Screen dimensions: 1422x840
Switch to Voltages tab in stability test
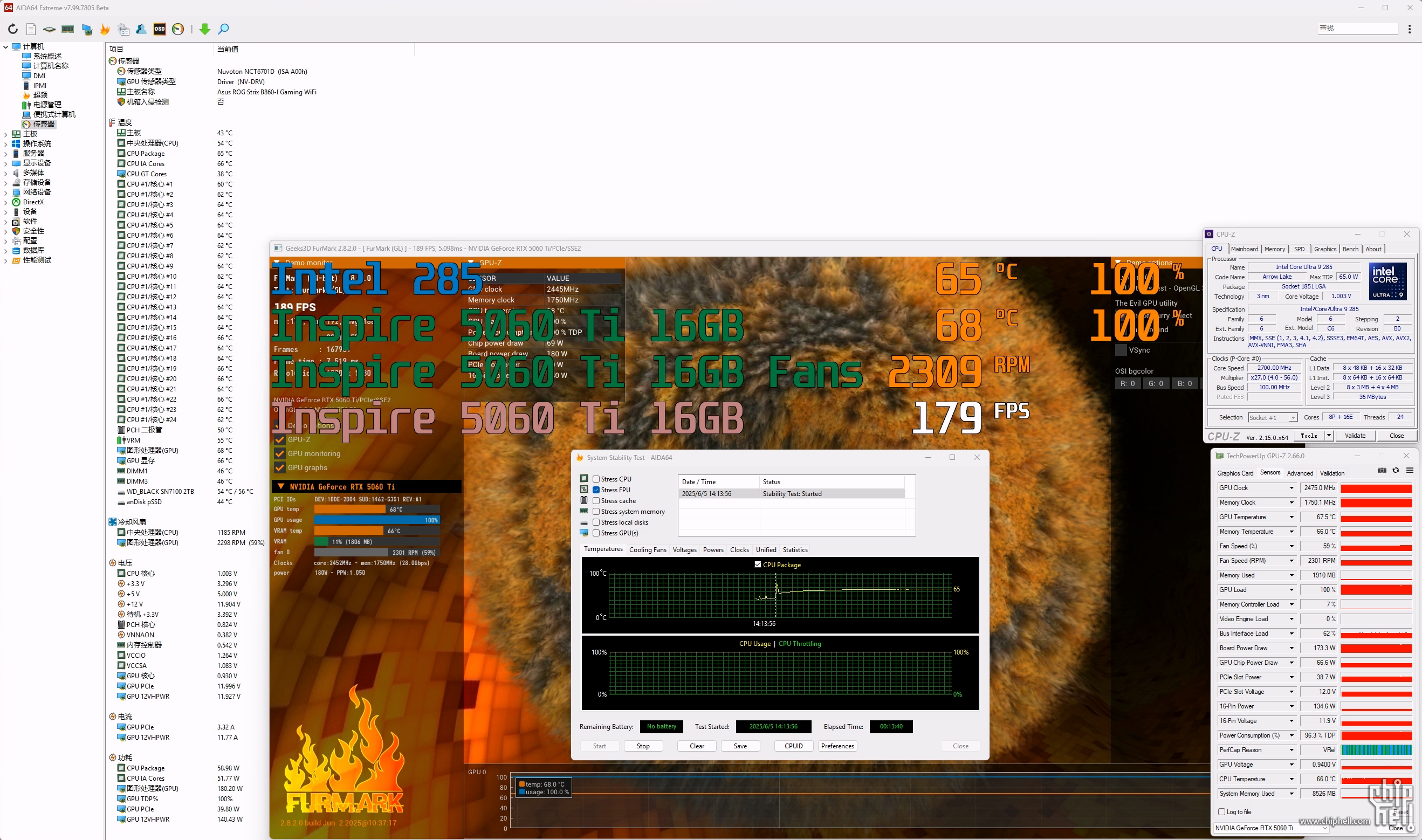pos(684,549)
